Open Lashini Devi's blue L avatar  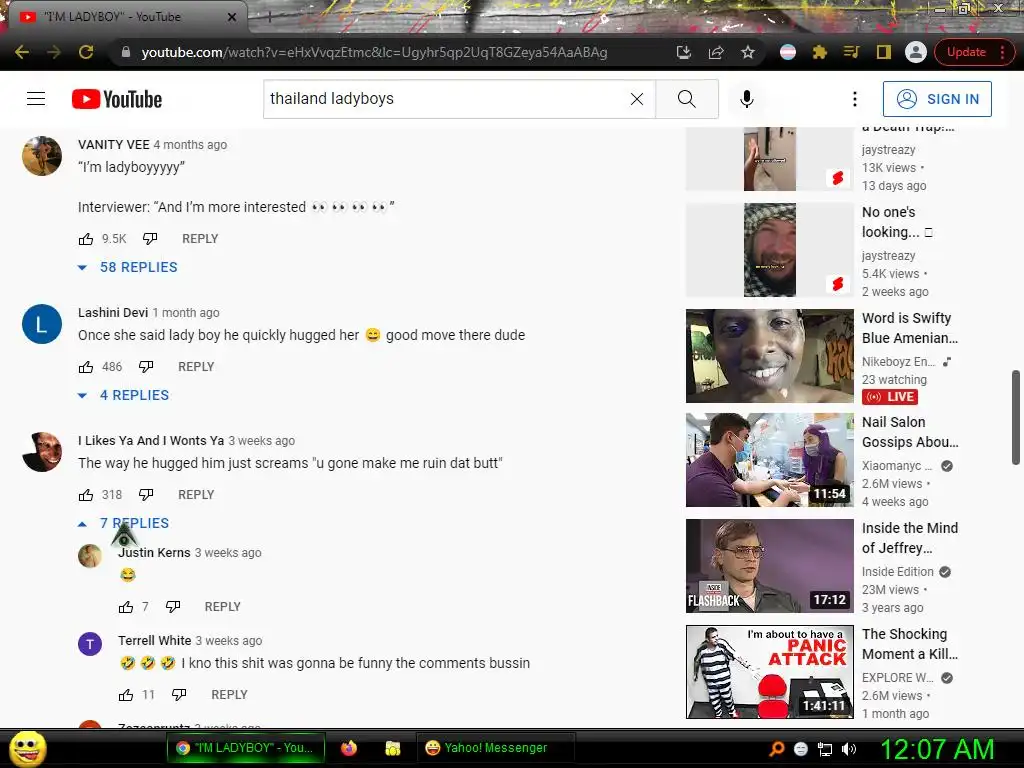[x=42, y=324]
